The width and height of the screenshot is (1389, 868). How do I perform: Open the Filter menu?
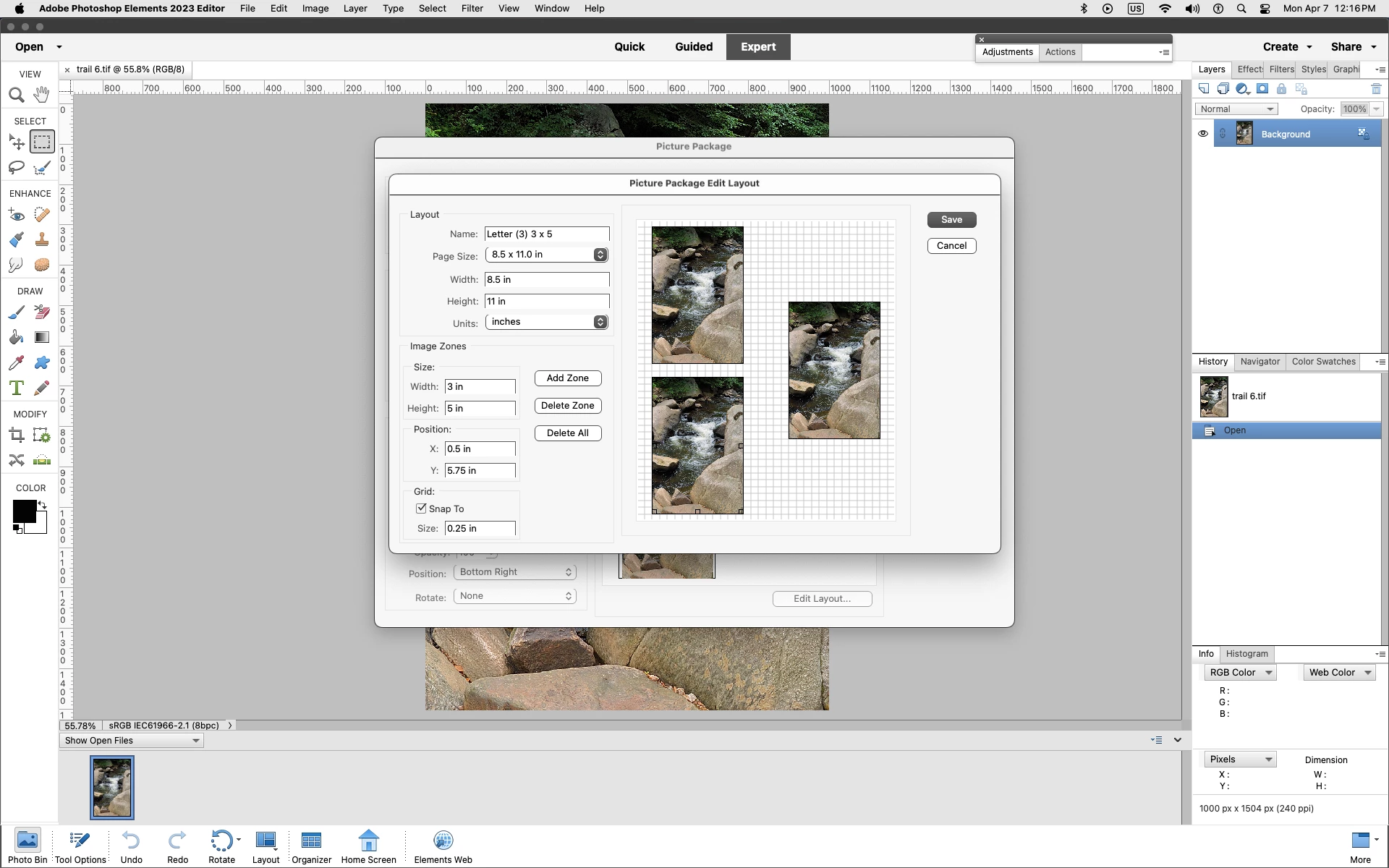(472, 9)
